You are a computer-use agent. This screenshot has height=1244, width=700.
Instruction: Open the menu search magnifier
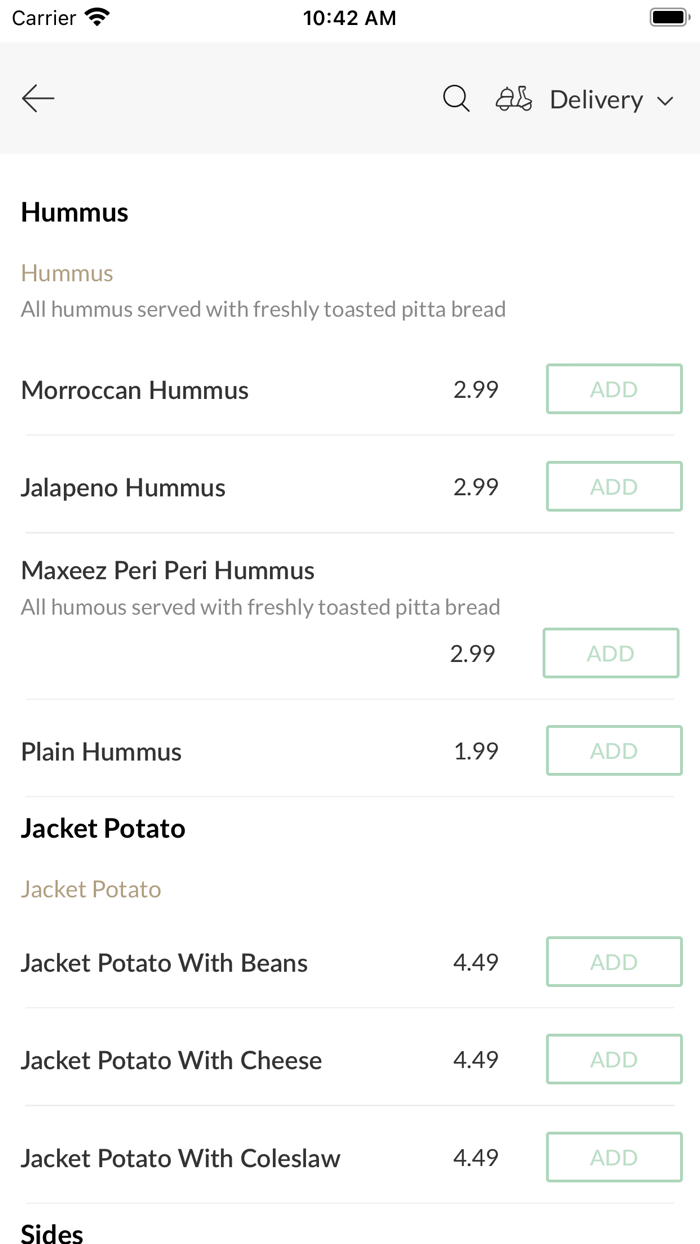(x=456, y=98)
